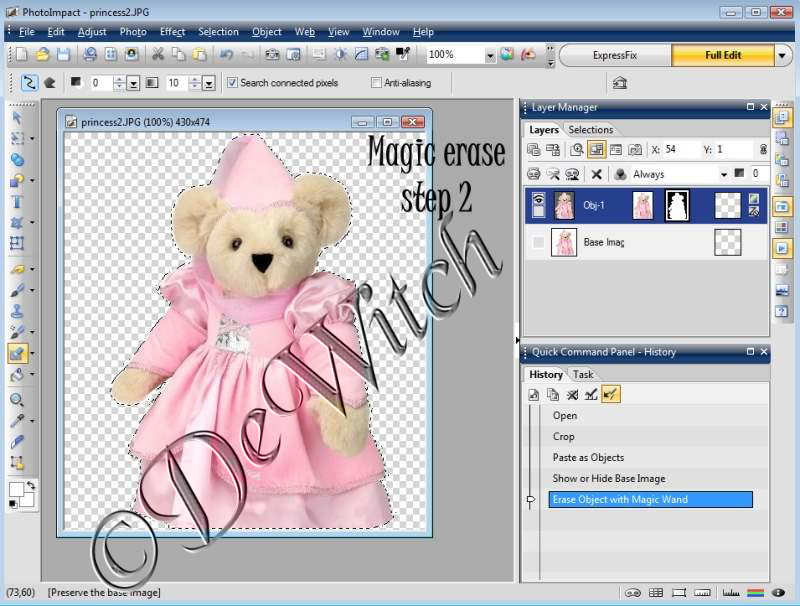The height and width of the screenshot is (606, 800).
Task: Expand the Full Edit mode arrow
Action: click(x=782, y=55)
